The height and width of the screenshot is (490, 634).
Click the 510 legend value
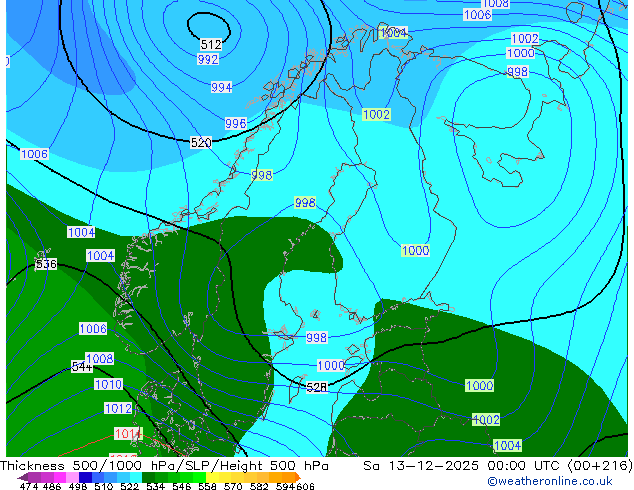(104, 486)
